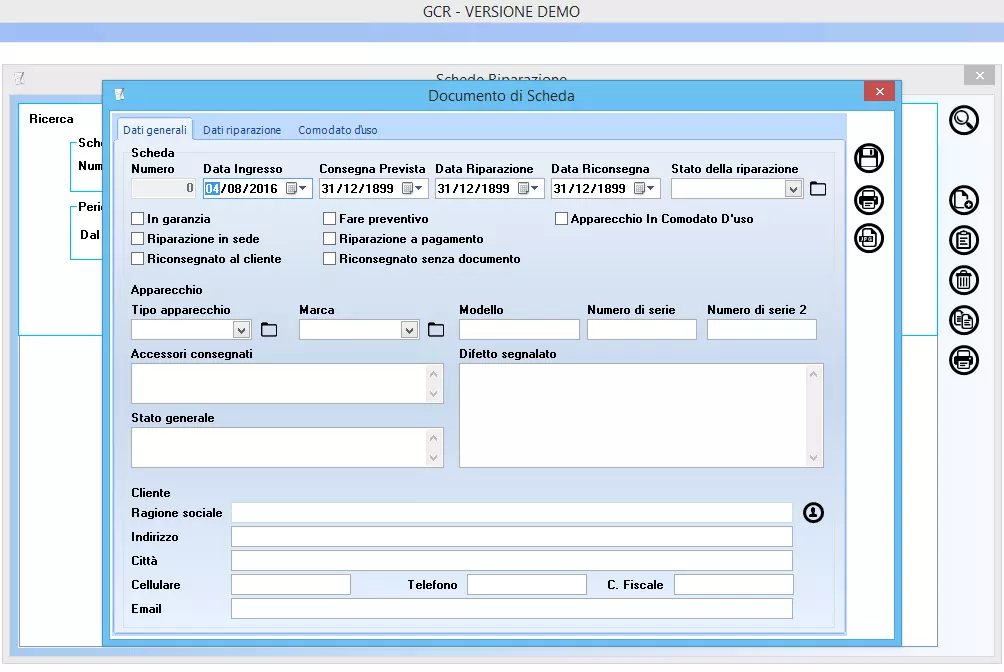1004x672 pixels.
Task: Toggle Riparazione in sede checkbox
Action: [x=137, y=238]
